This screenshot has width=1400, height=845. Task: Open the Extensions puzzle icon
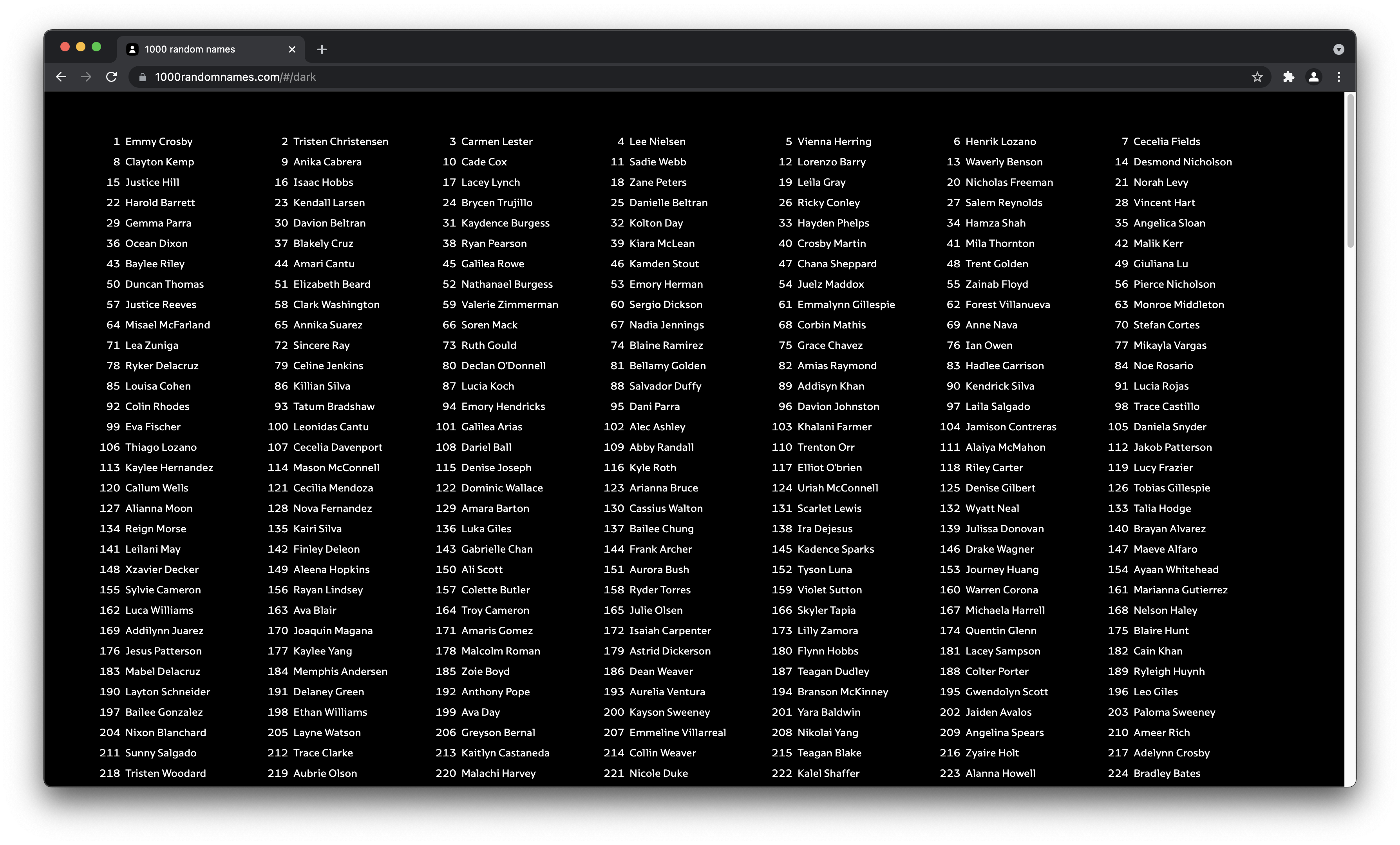click(x=1288, y=77)
